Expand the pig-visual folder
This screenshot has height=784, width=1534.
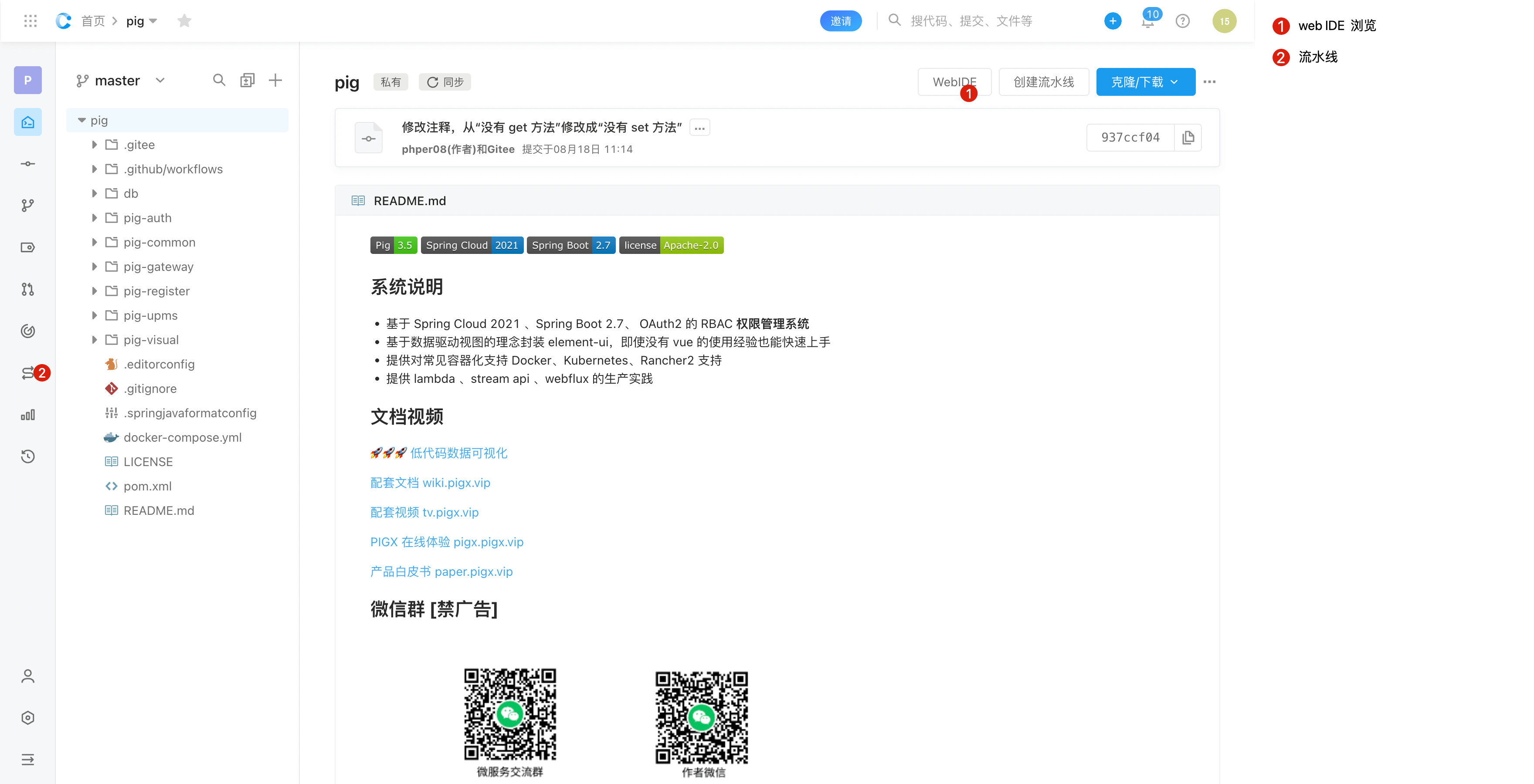(x=94, y=340)
